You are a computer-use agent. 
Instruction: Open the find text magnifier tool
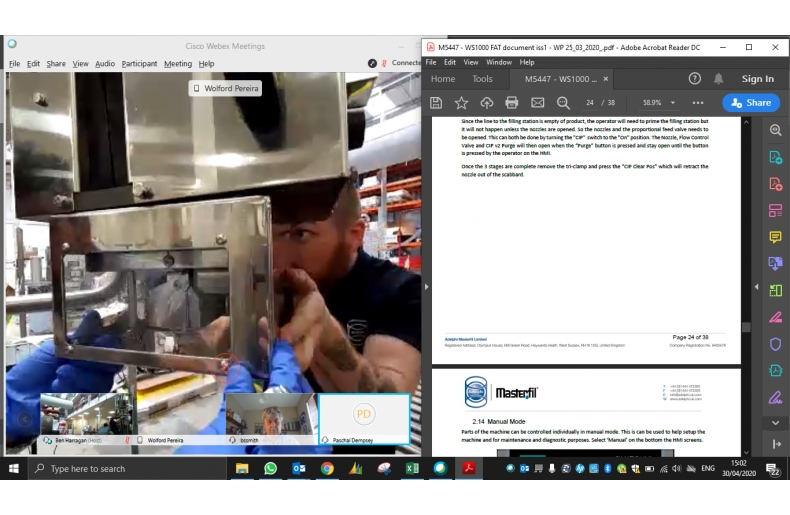pyautogui.click(x=563, y=103)
